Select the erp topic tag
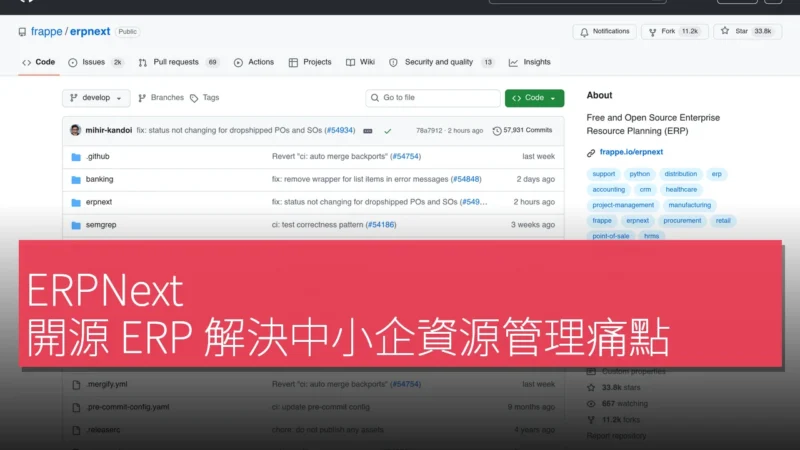 (716, 174)
